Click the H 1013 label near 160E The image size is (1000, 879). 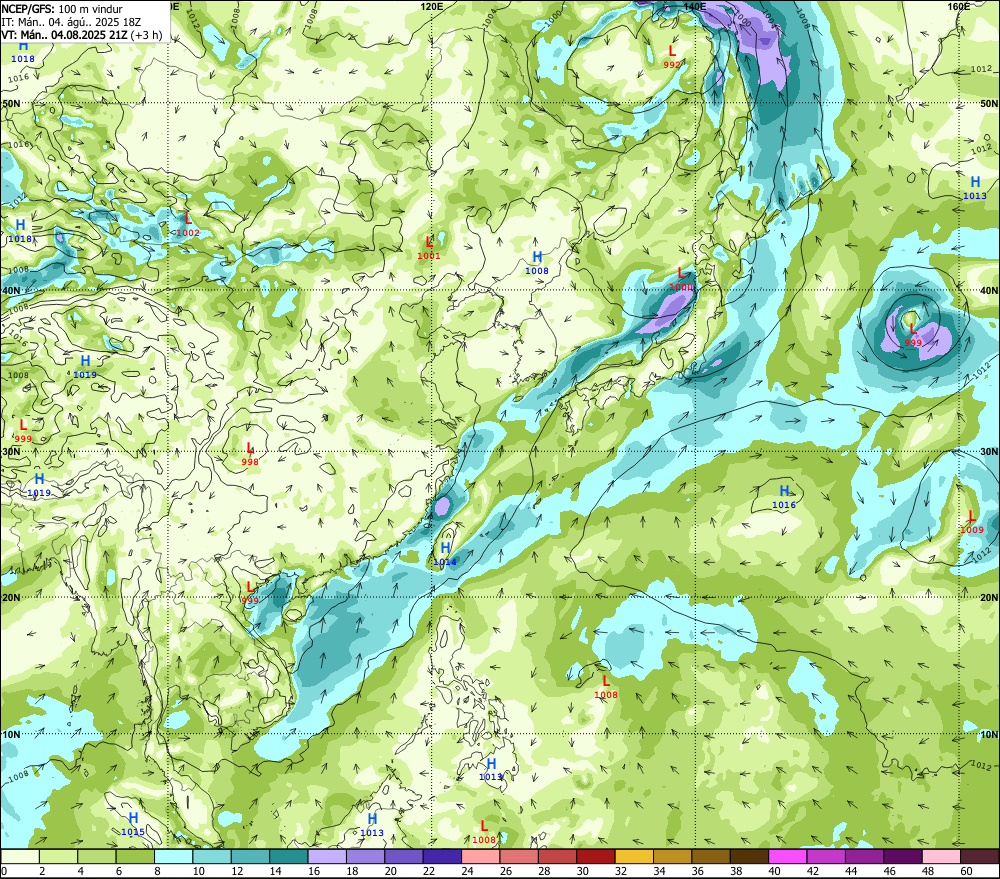tap(974, 188)
